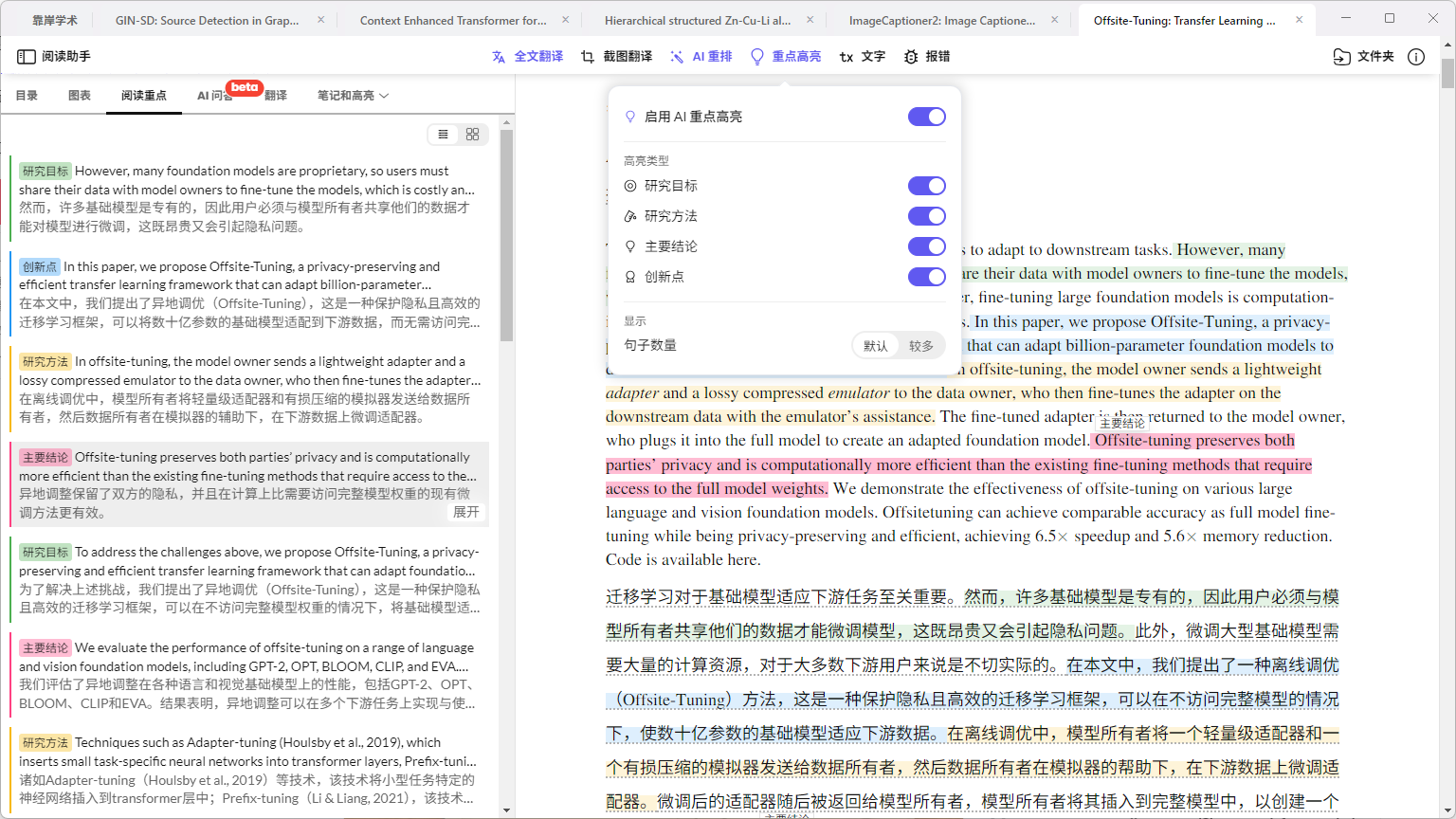Screen dimensions: 1456x819
Task: Switch to GIN-SD Source Detection tab
Action: (207, 20)
